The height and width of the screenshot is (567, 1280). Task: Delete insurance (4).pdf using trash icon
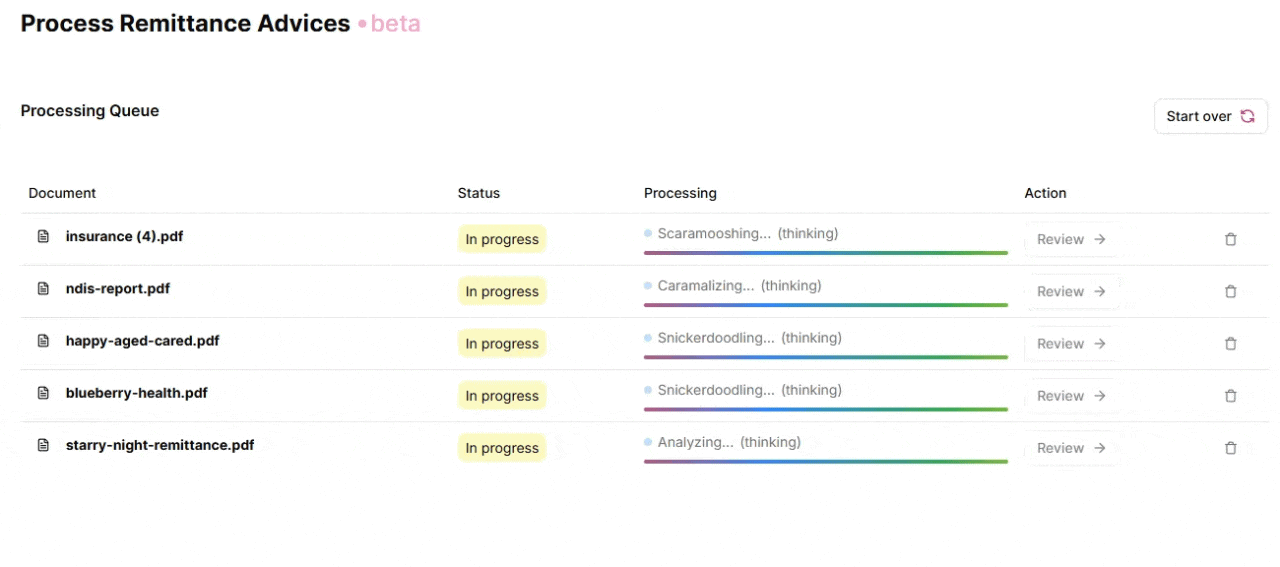coord(1230,239)
